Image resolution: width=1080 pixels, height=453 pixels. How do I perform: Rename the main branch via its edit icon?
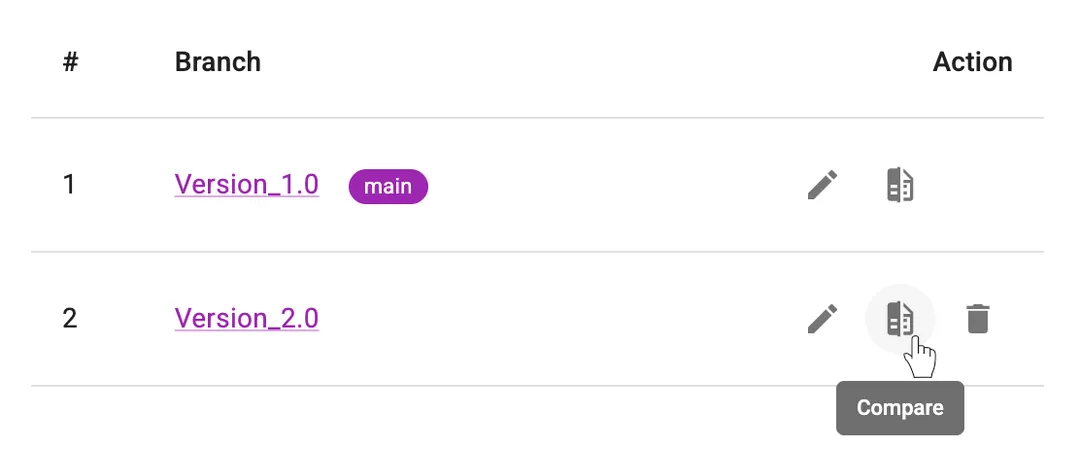[x=822, y=185]
